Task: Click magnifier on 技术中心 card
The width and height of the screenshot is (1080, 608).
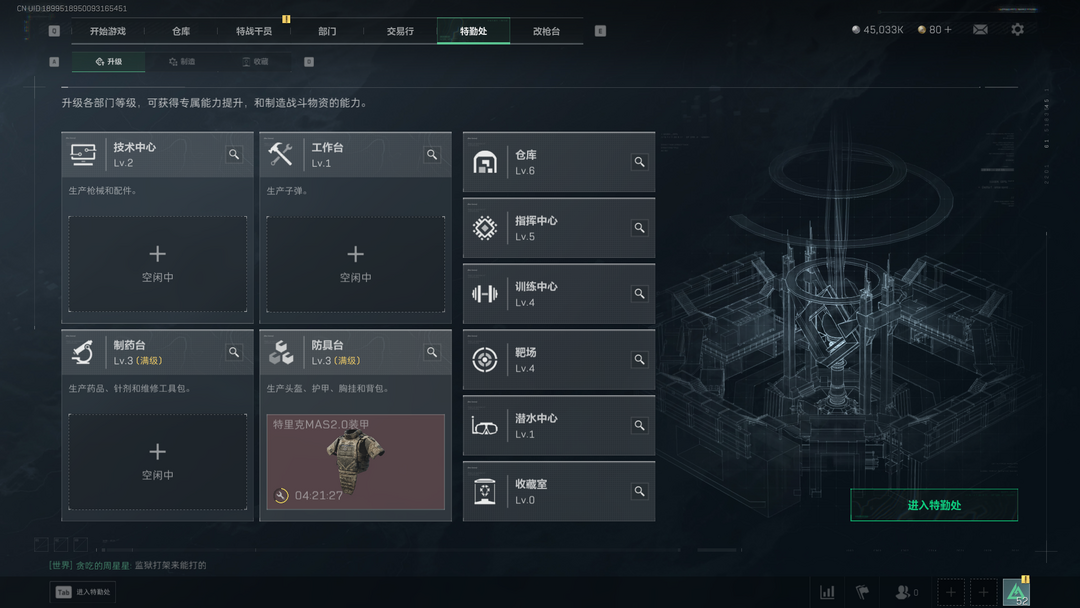Action: pyautogui.click(x=234, y=154)
